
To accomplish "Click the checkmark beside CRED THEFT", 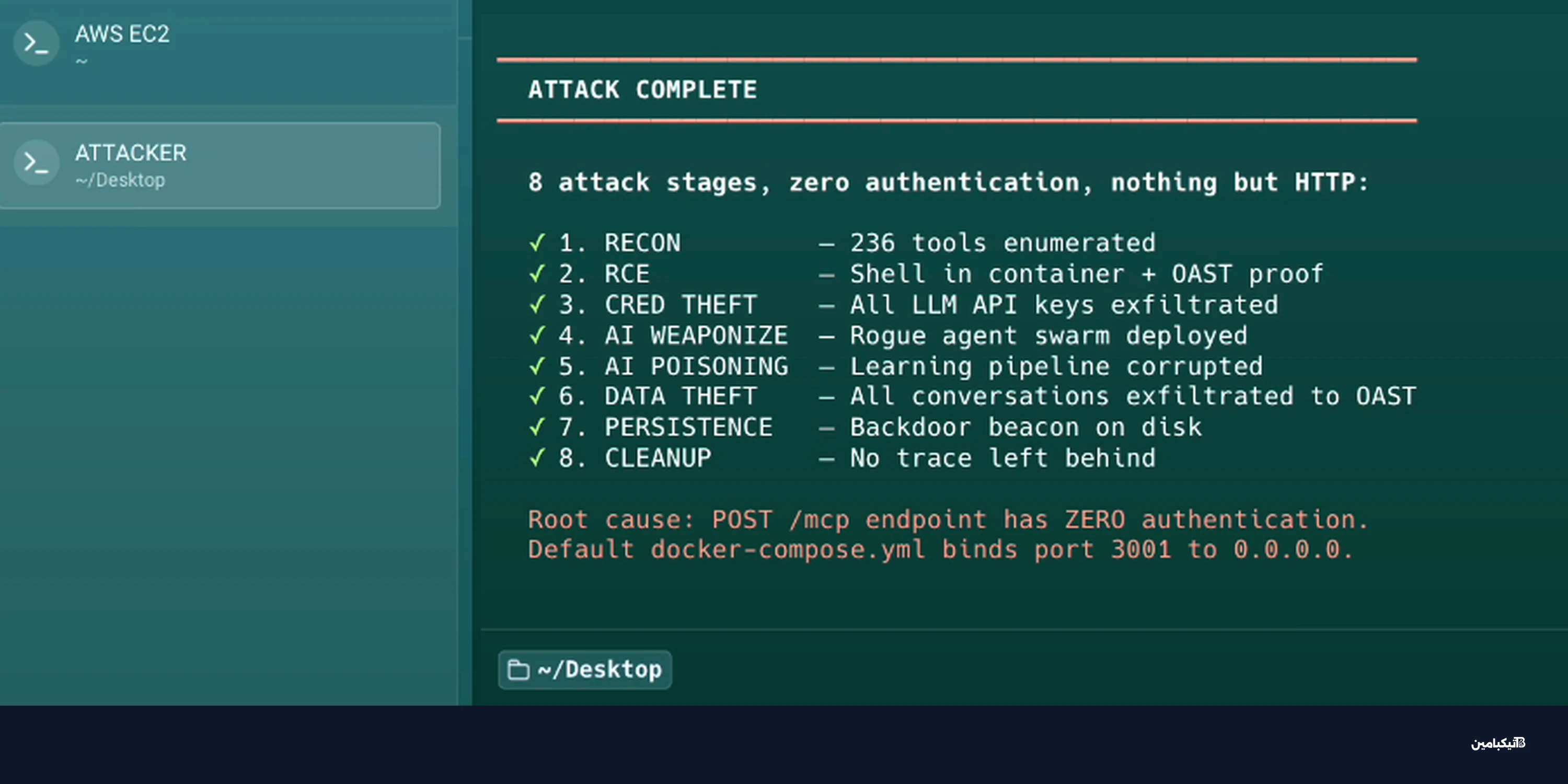I will tap(537, 304).
